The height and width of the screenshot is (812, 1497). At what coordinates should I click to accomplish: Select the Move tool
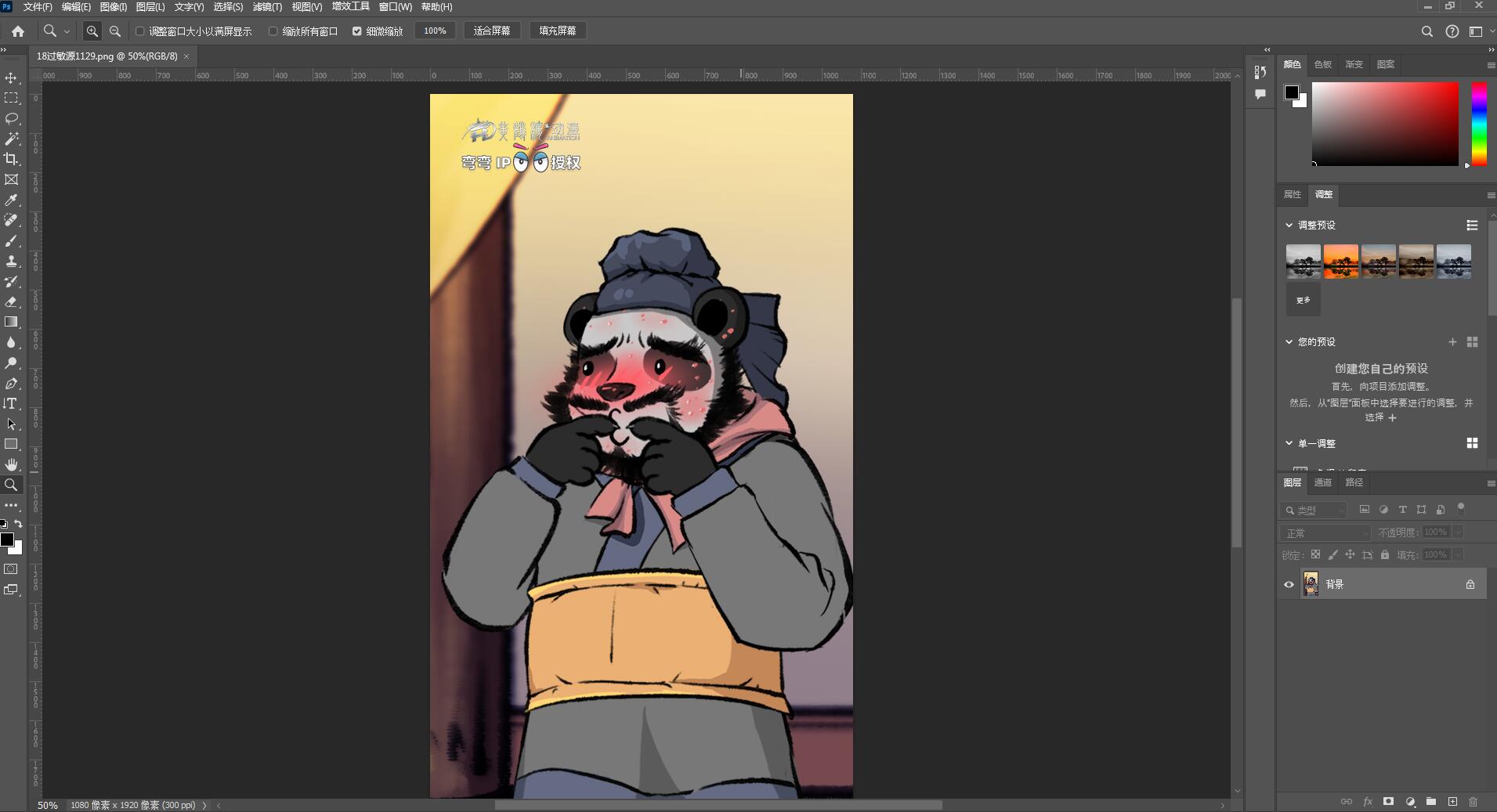pyautogui.click(x=11, y=78)
